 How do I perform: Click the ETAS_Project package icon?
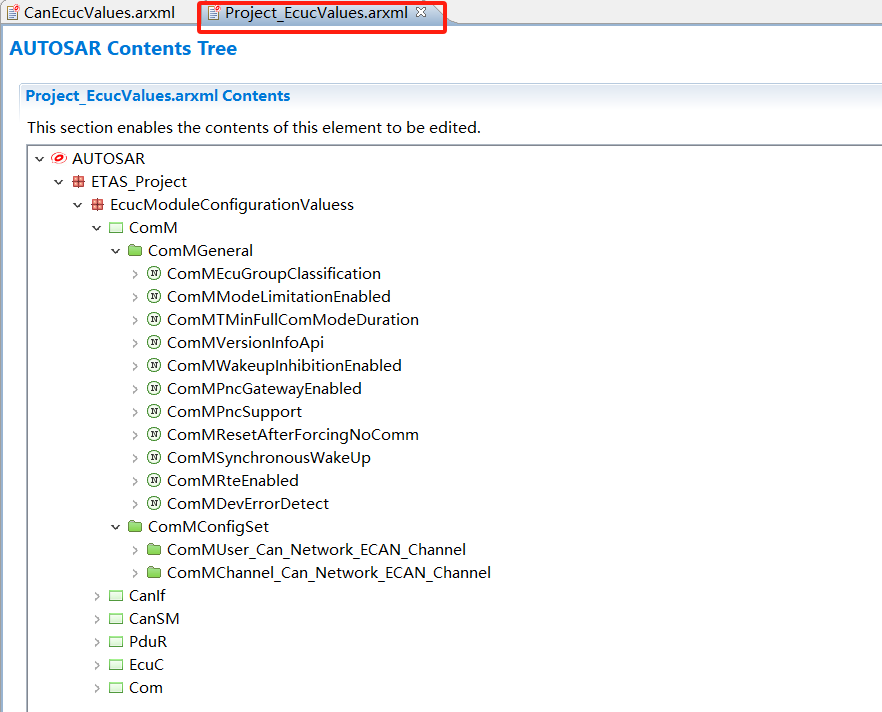pos(78,182)
